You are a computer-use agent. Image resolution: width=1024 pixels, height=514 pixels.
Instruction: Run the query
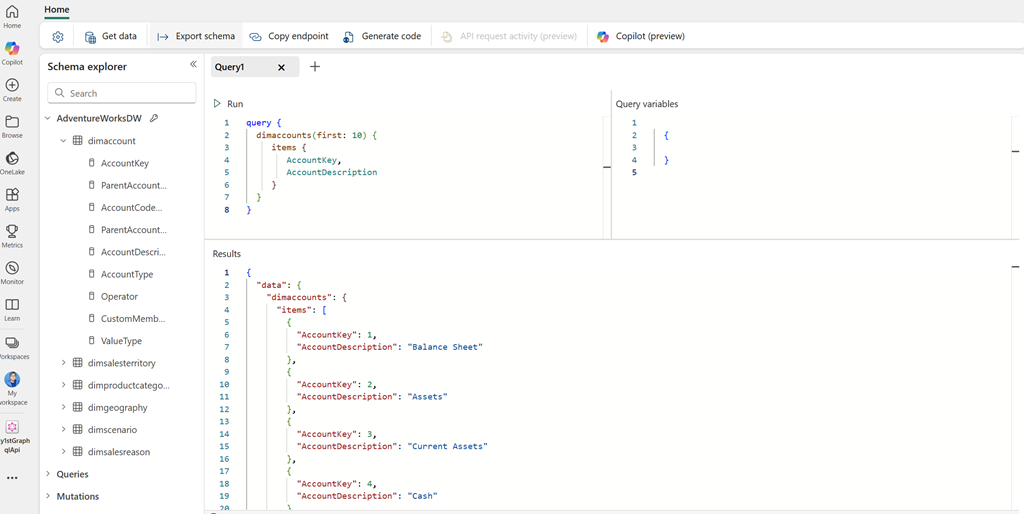229,104
